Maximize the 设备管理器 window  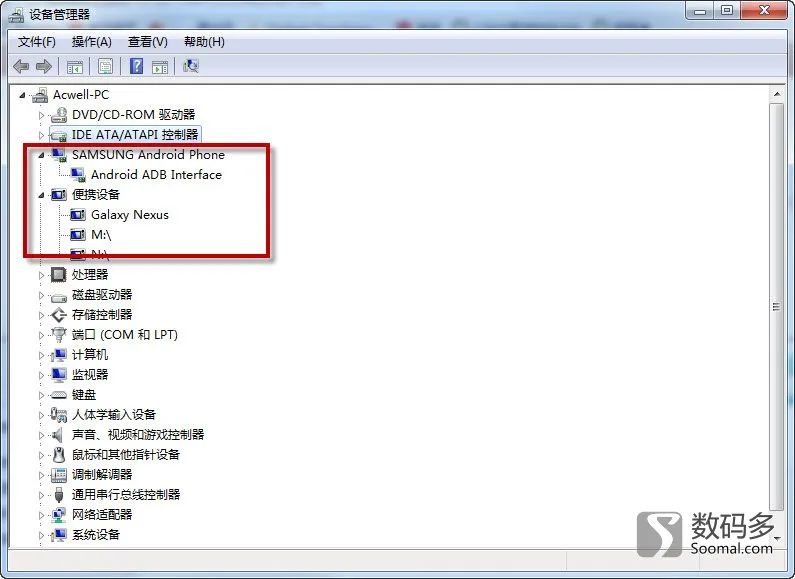727,11
